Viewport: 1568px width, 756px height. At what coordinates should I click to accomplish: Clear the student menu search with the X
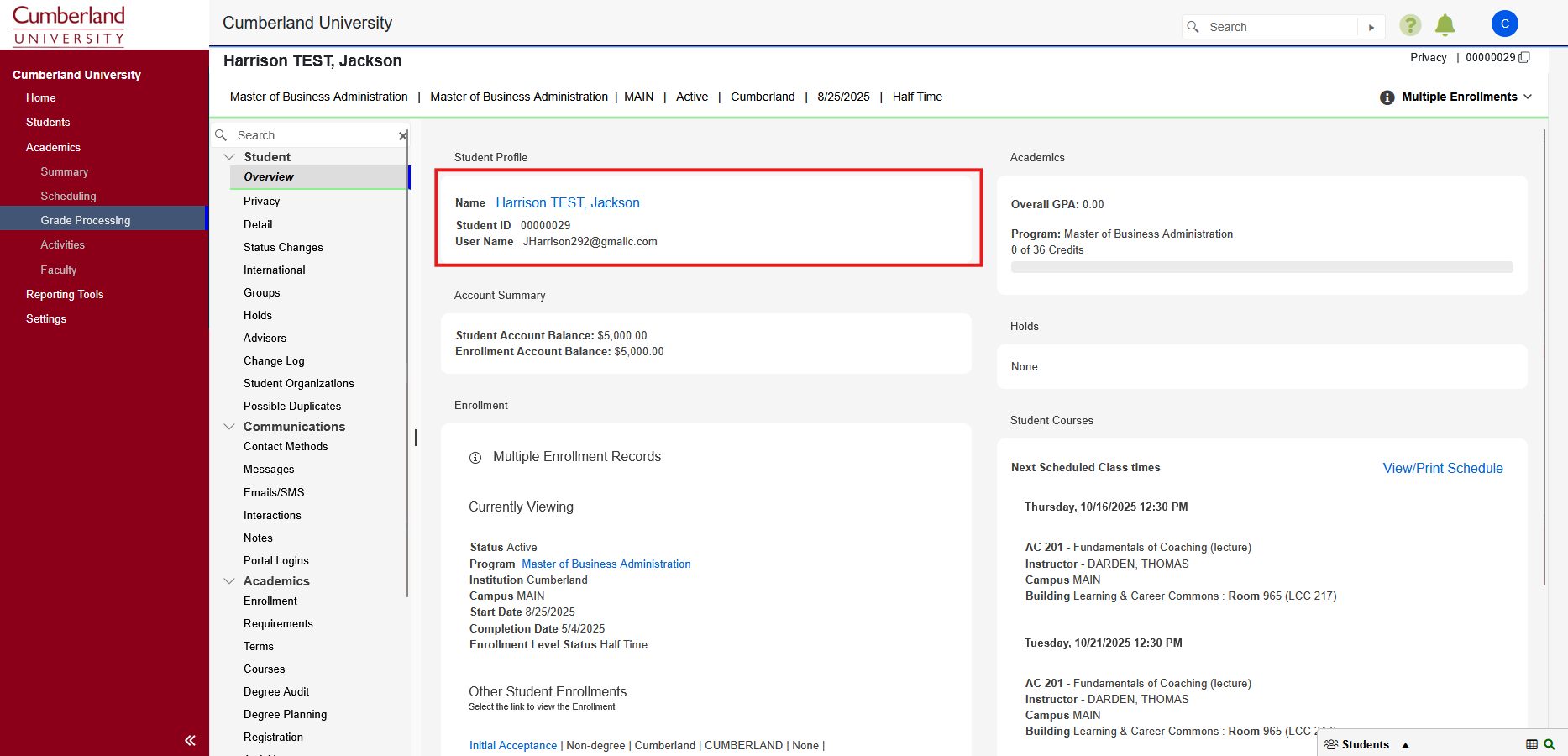403,135
